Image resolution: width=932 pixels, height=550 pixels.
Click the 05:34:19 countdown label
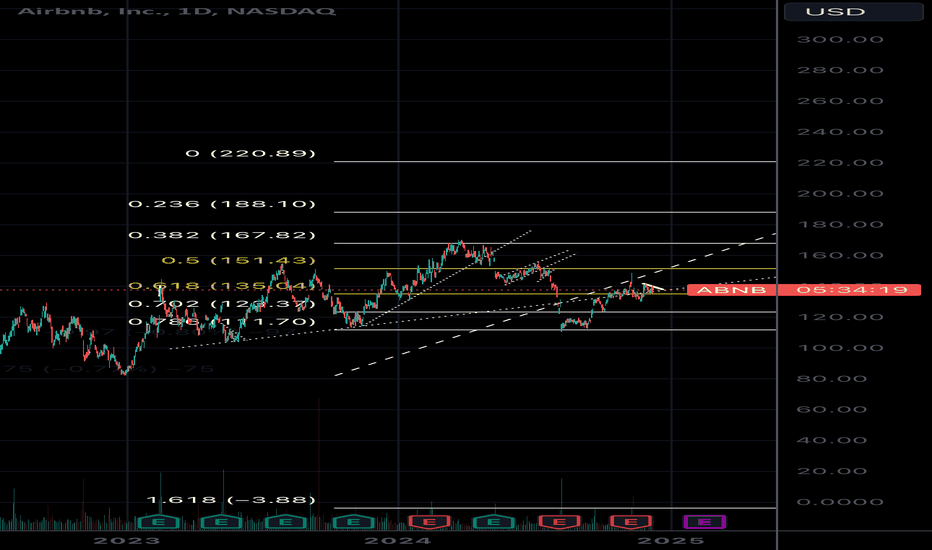pyautogui.click(x=852, y=290)
